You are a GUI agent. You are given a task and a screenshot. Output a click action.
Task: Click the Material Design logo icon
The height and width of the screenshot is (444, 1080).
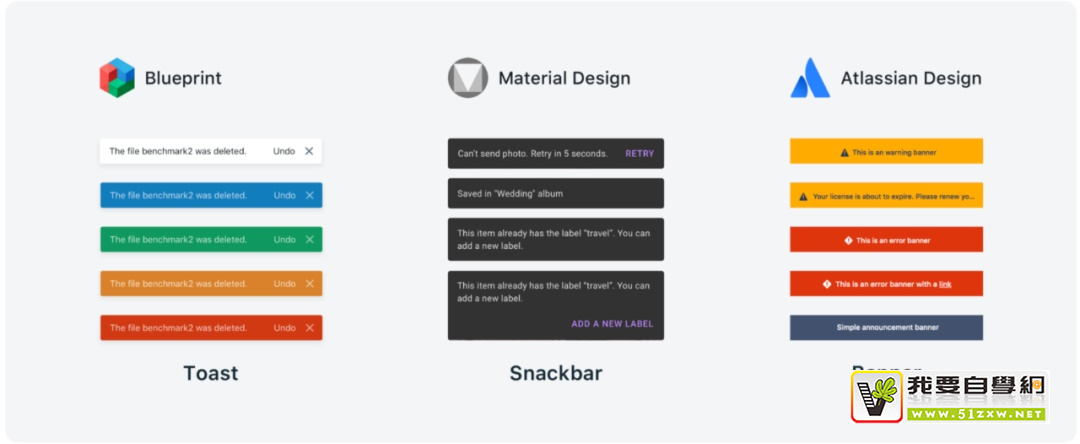click(467, 78)
